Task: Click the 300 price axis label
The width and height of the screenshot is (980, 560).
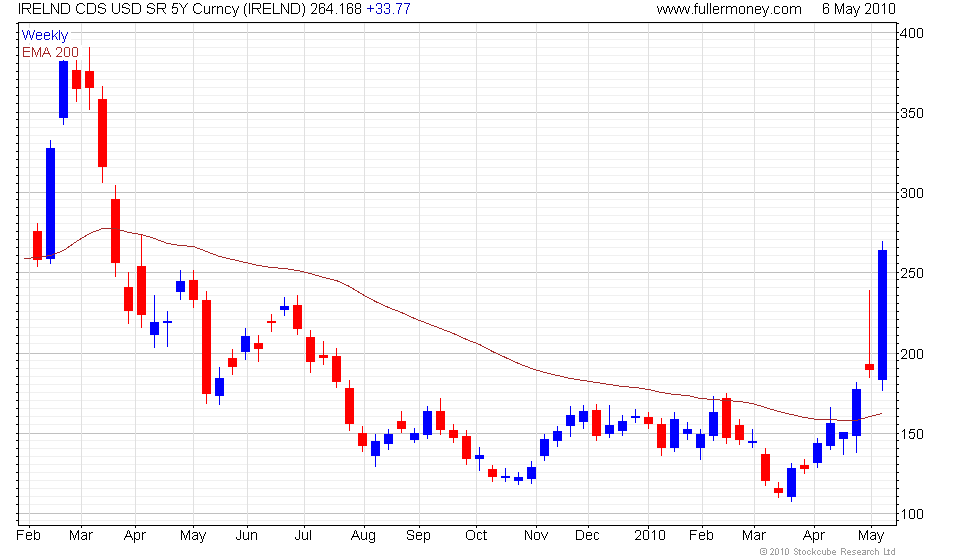Action: [x=912, y=193]
